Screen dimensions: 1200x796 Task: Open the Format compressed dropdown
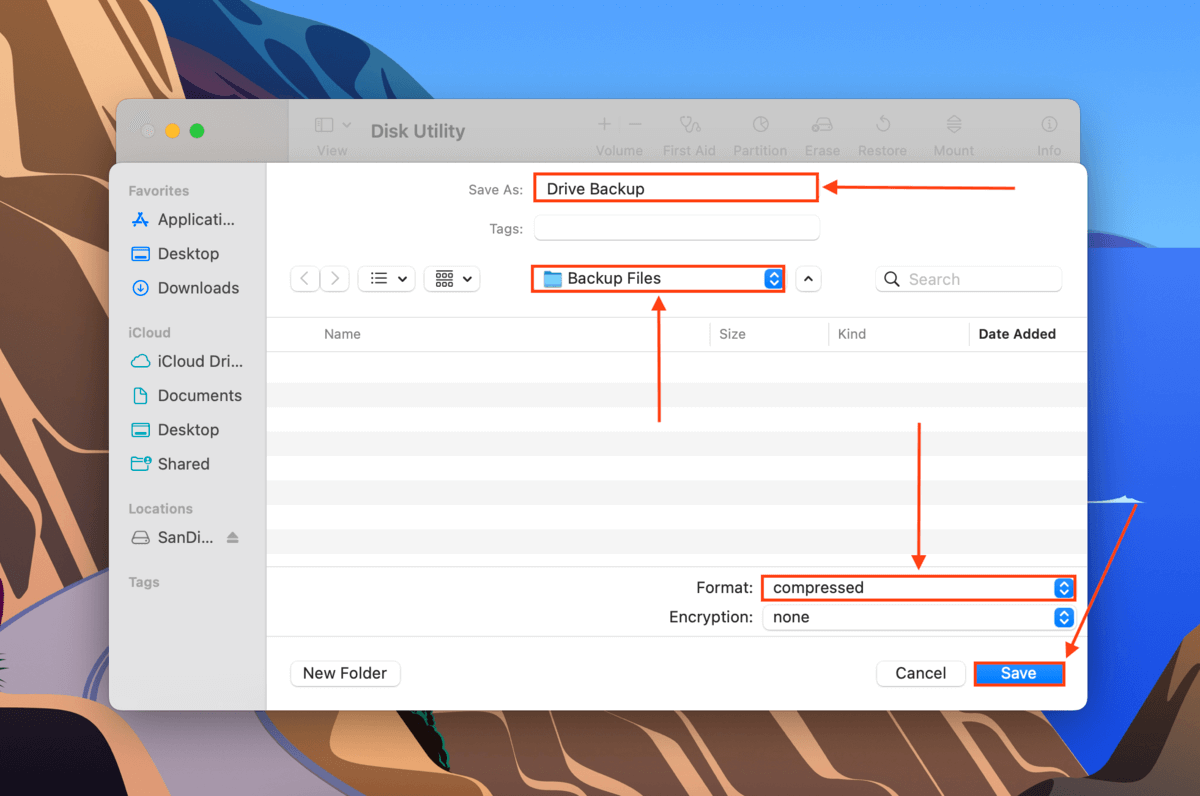(x=918, y=588)
